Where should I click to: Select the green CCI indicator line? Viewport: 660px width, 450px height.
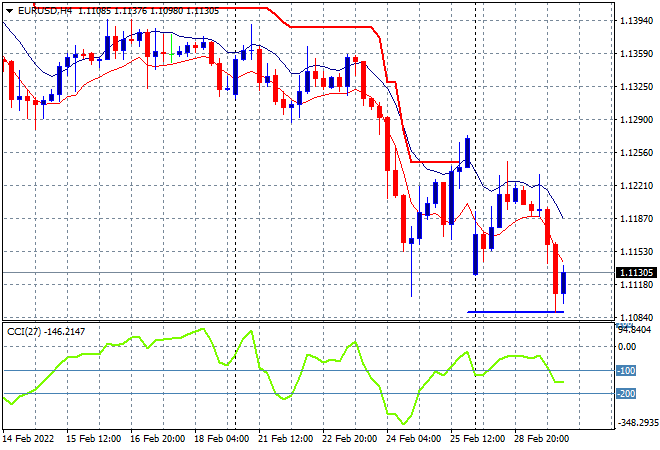[284, 398]
